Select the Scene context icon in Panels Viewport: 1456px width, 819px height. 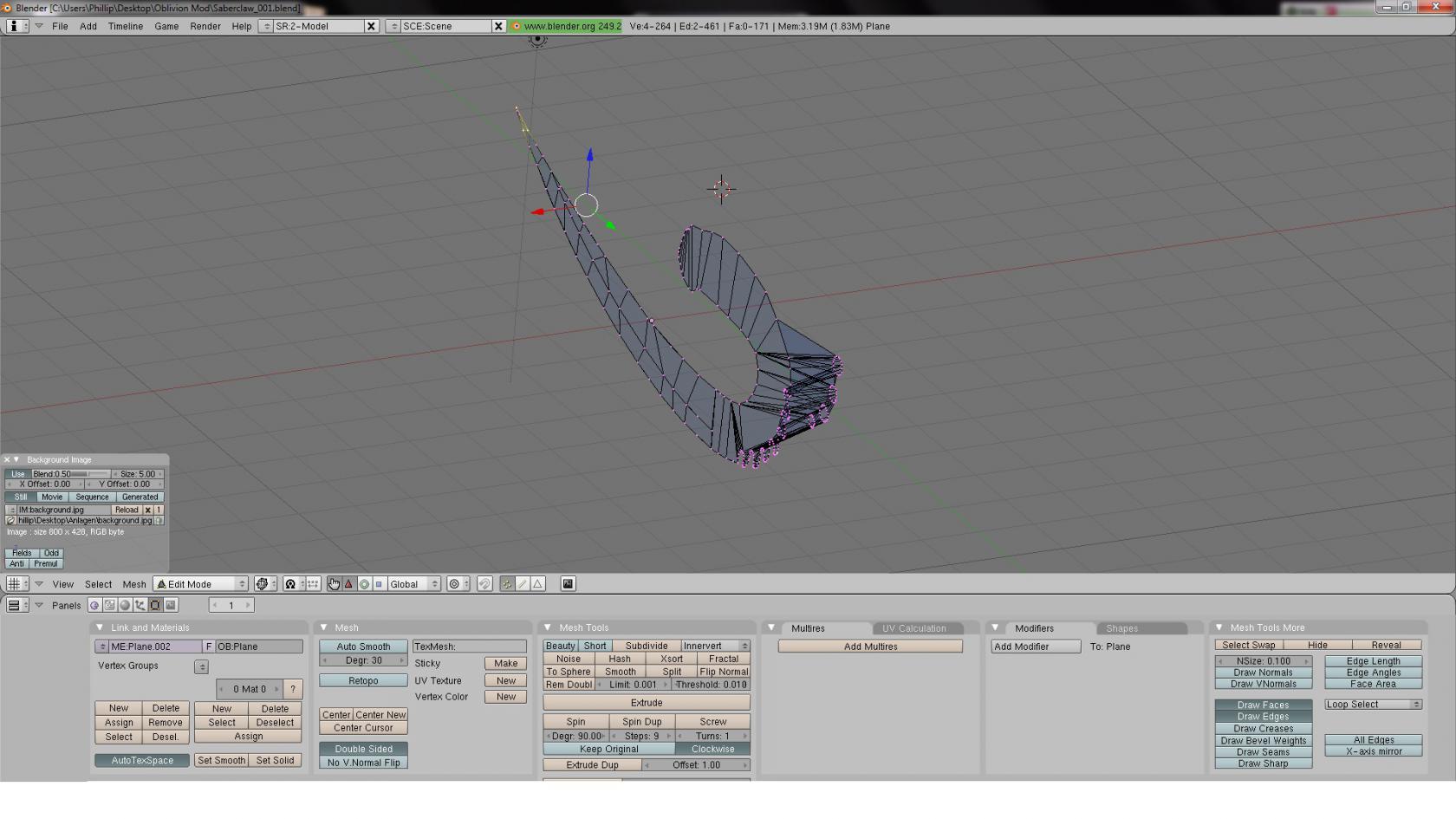171,606
